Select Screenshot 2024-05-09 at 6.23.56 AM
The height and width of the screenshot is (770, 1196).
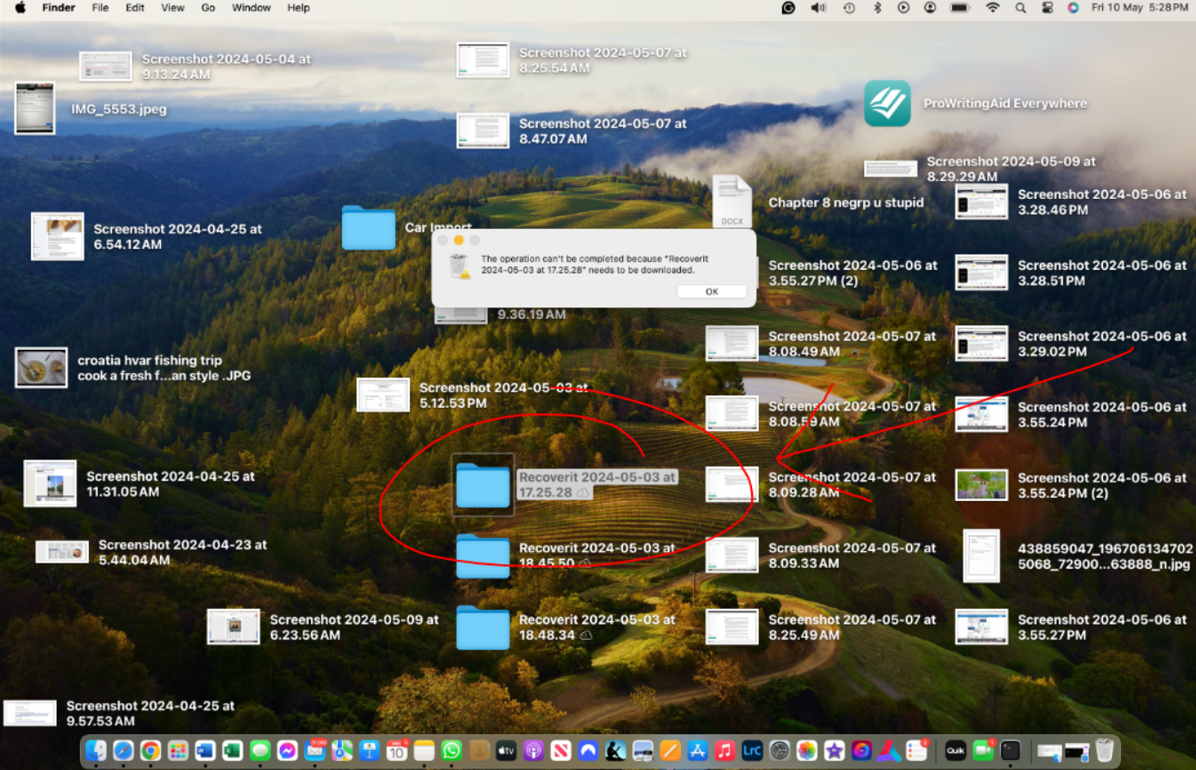coord(233,627)
